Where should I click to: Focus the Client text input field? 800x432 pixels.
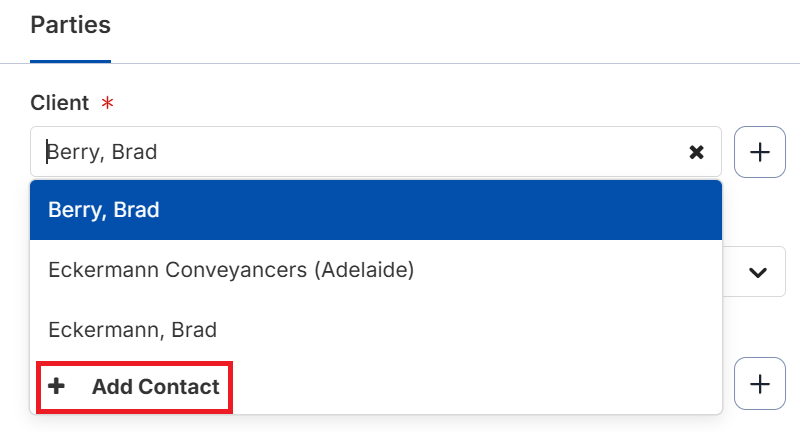pos(400,152)
